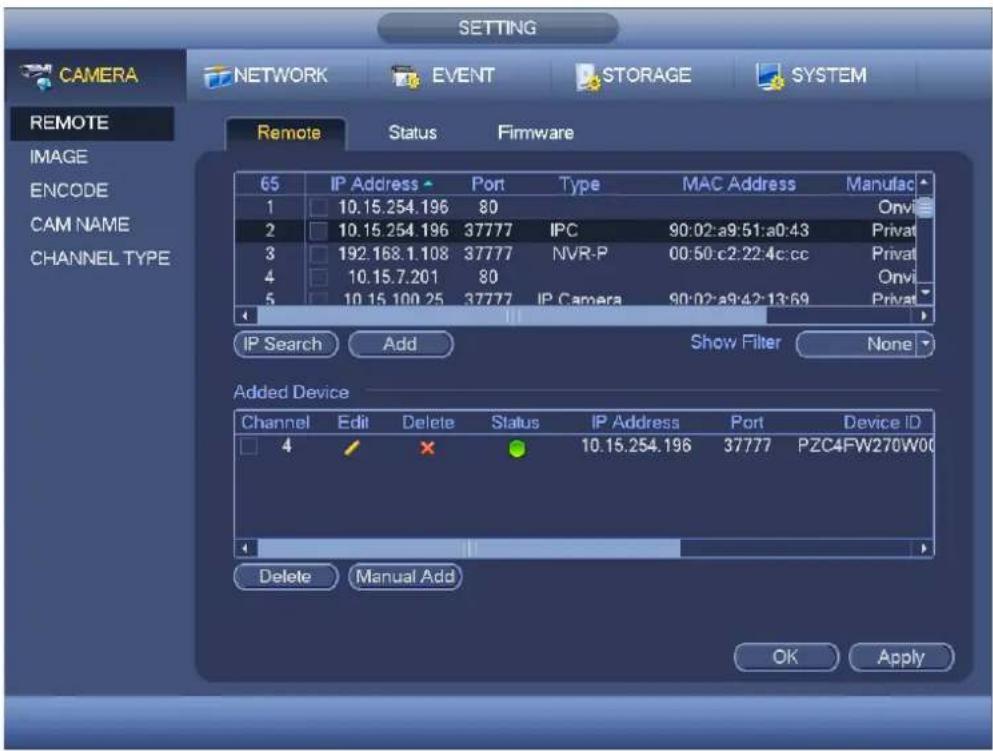
Task: Switch to the Firmware tab
Action: coord(536,132)
